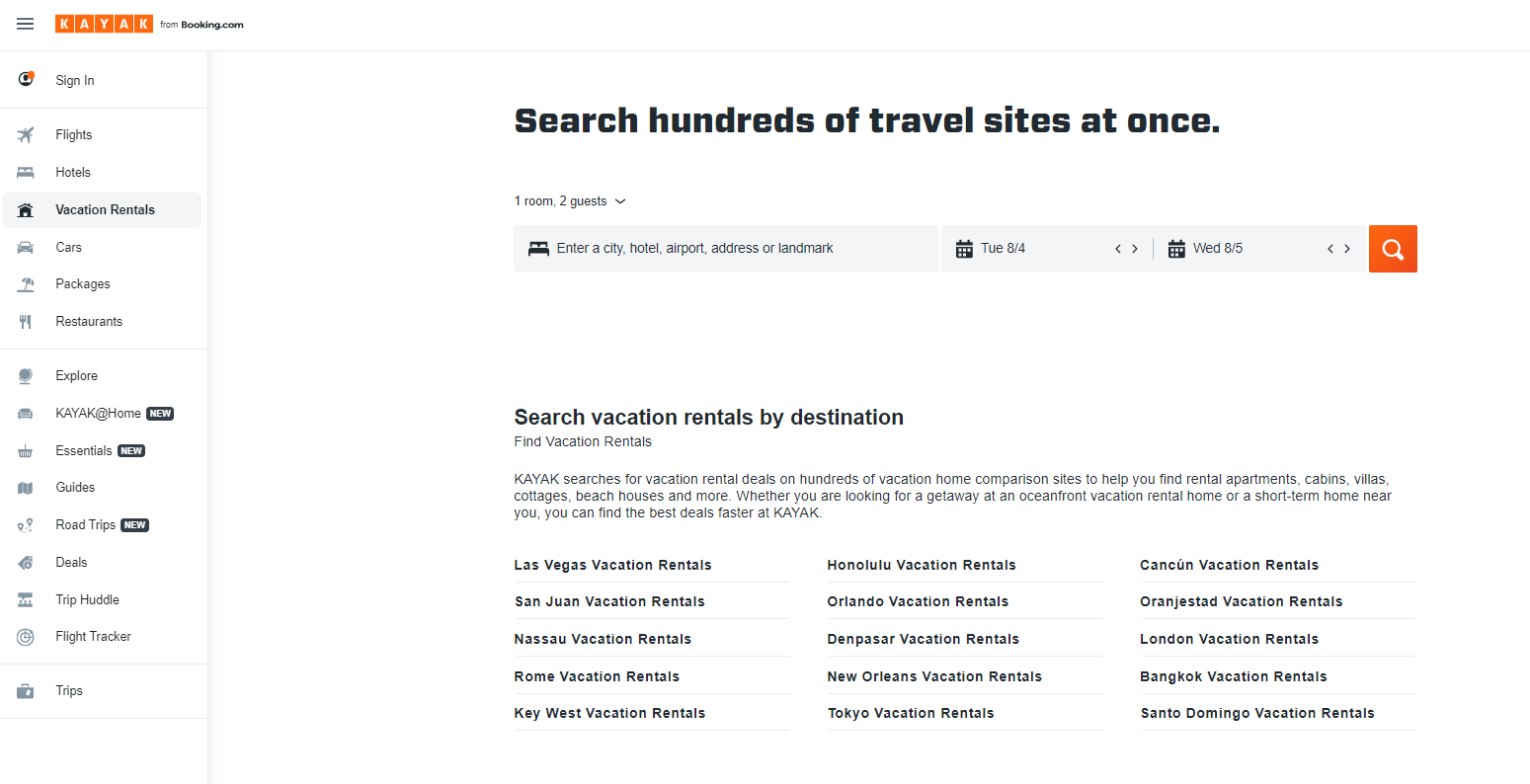Click the check-in calendar icon
1530x784 pixels.
pyautogui.click(x=964, y=249)
